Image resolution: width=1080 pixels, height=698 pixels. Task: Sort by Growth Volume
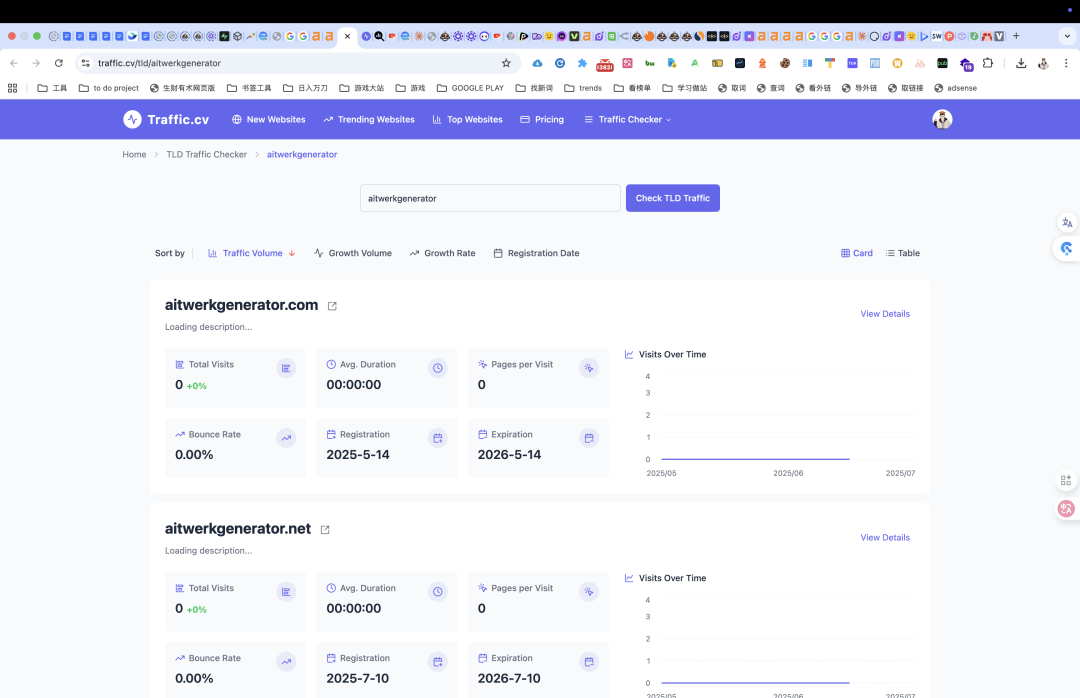[x=353, y=253]
